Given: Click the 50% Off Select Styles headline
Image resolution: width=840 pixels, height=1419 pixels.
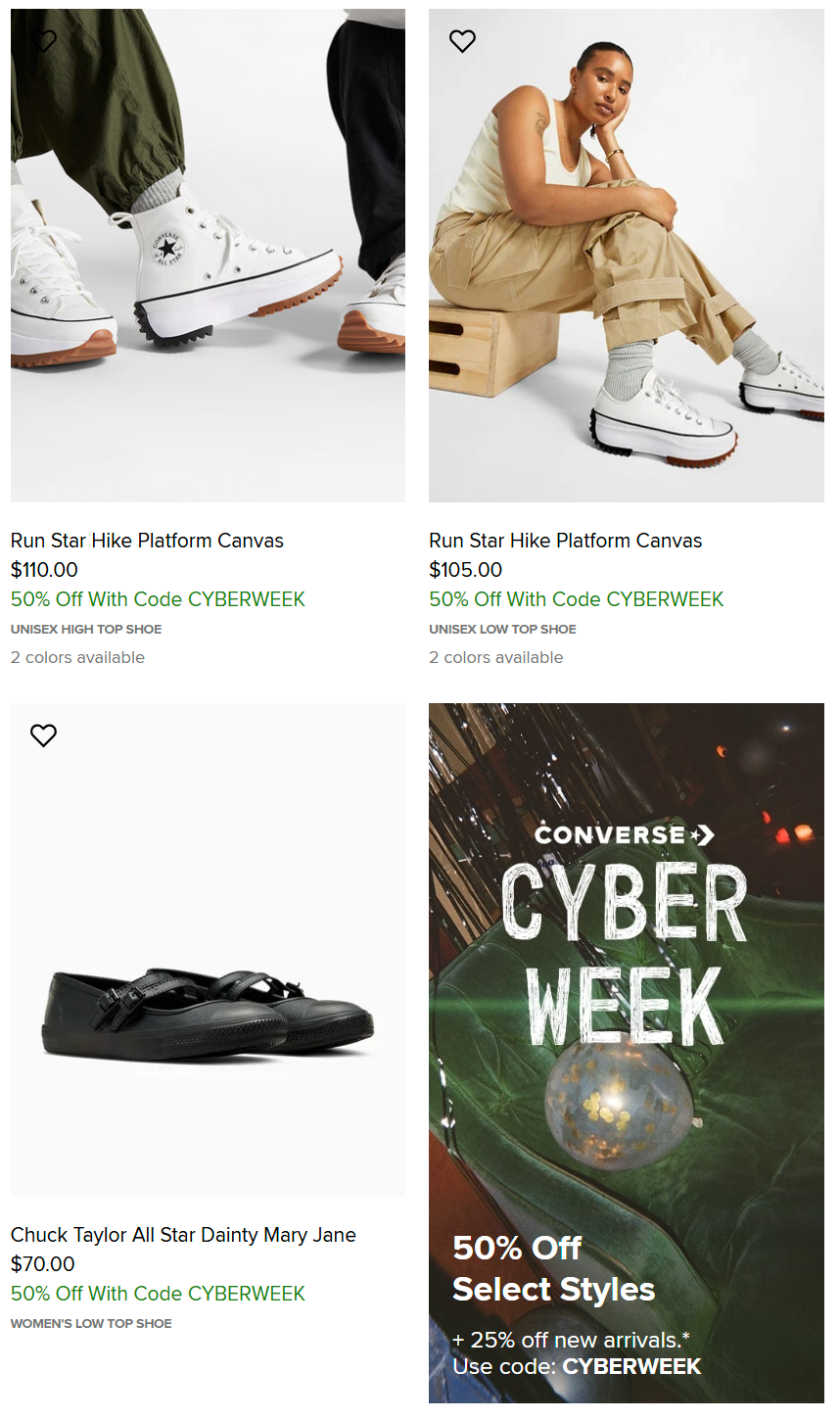Looking at the screenshot, I should (x=553, y=1269).
